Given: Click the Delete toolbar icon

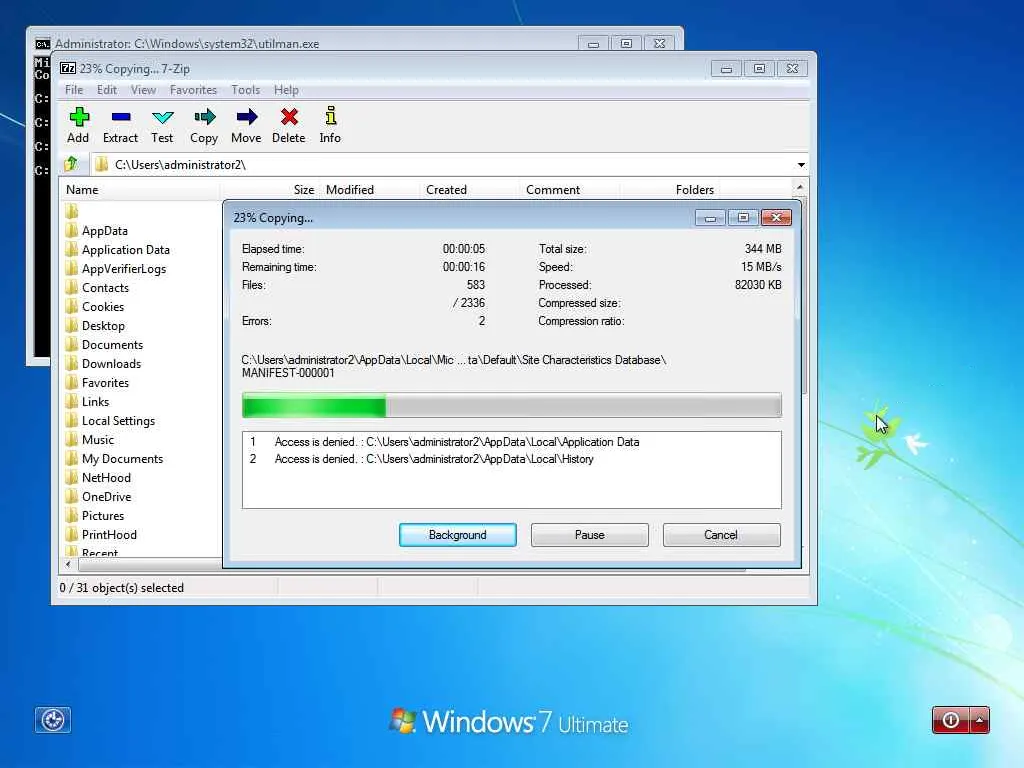Looking at the screenshot, I should click(289, 125).
